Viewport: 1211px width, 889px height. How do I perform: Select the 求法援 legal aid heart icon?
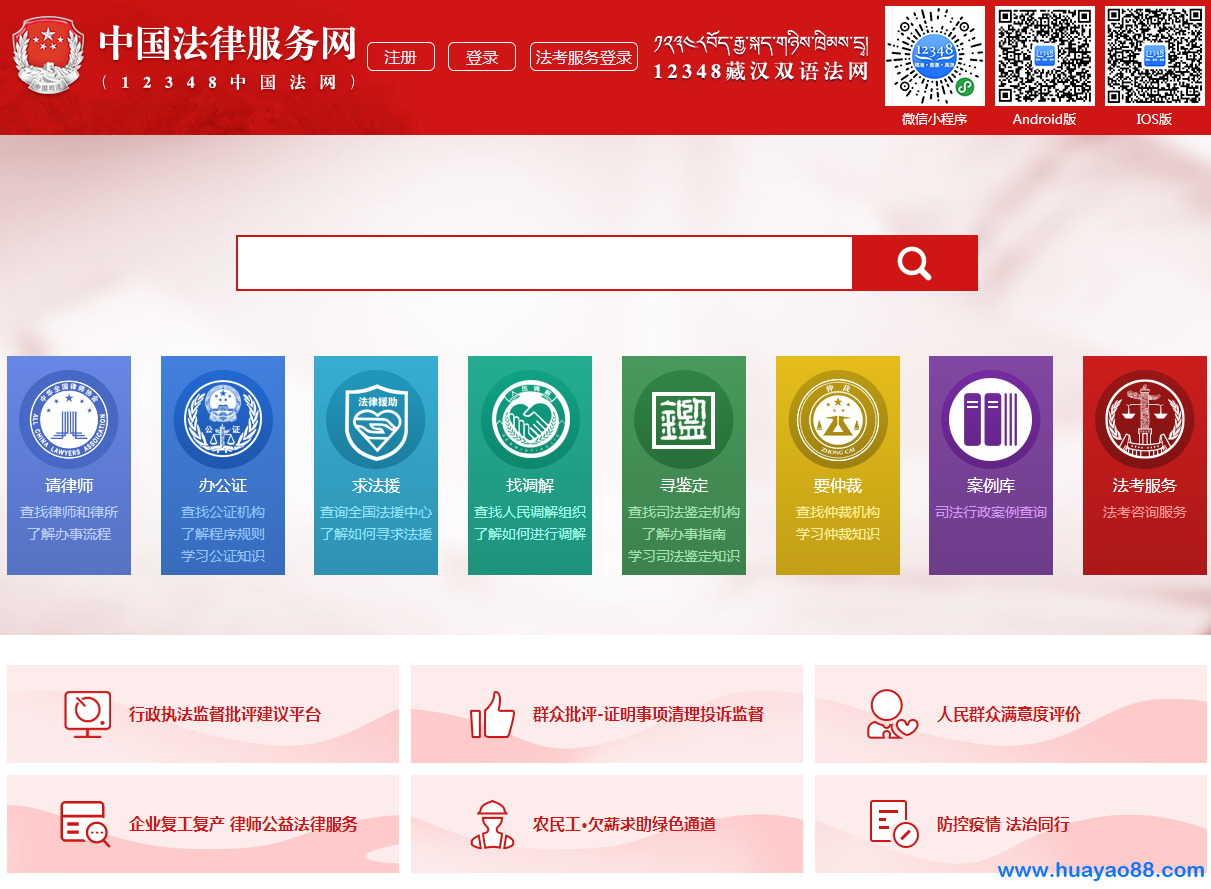(376, 420)
